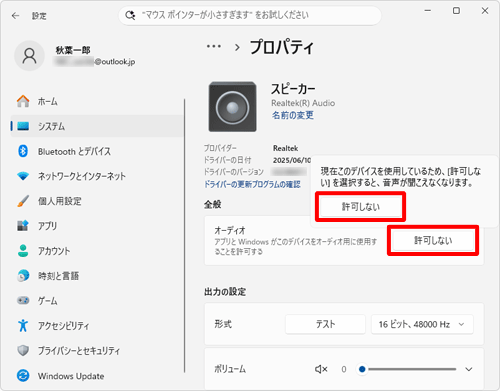This screenshot has width=500, height=391.
Task: Click the アクセシビリティ figure icon
Action: (23, 325)
